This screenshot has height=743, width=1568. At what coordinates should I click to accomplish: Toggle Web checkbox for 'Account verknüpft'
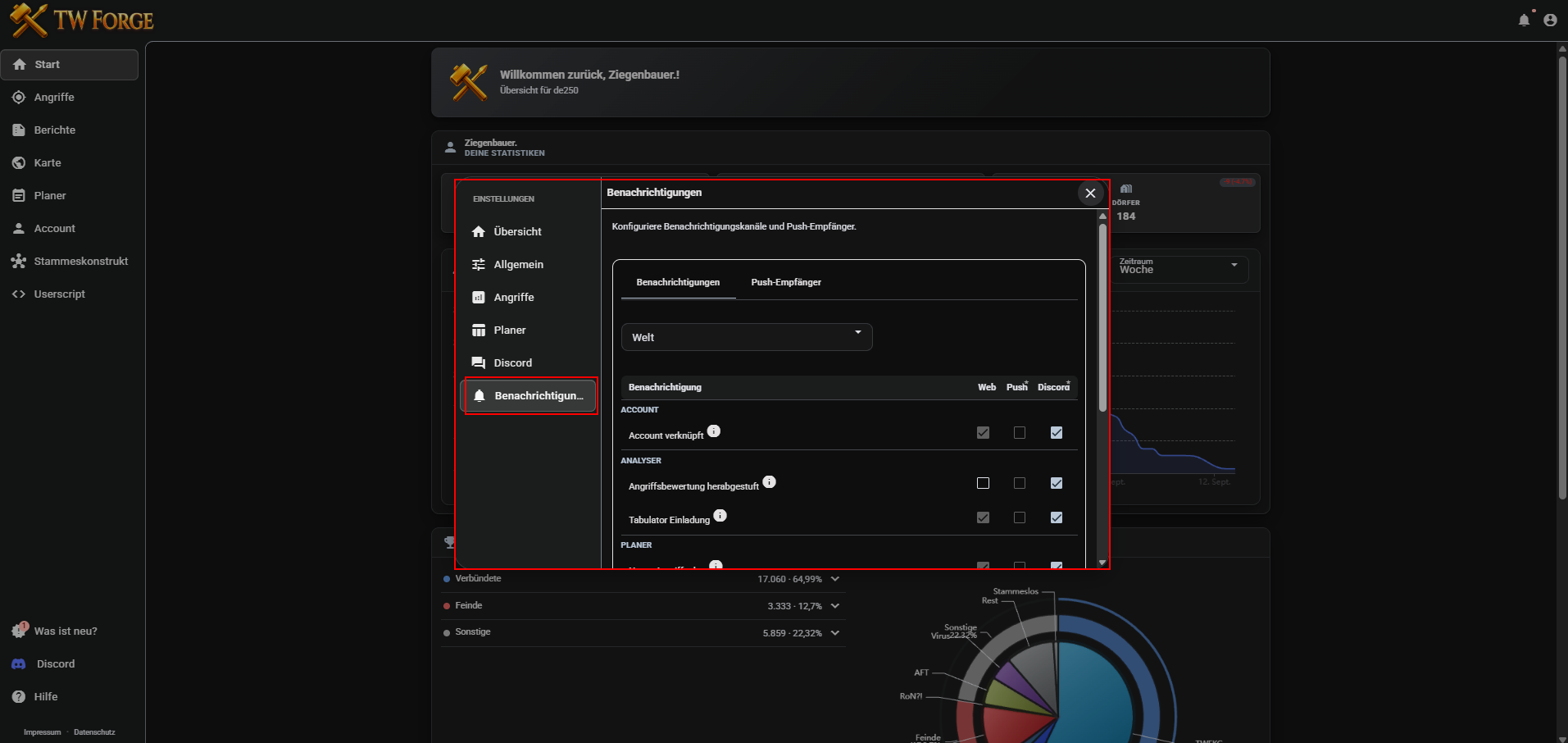pos(984,433)
